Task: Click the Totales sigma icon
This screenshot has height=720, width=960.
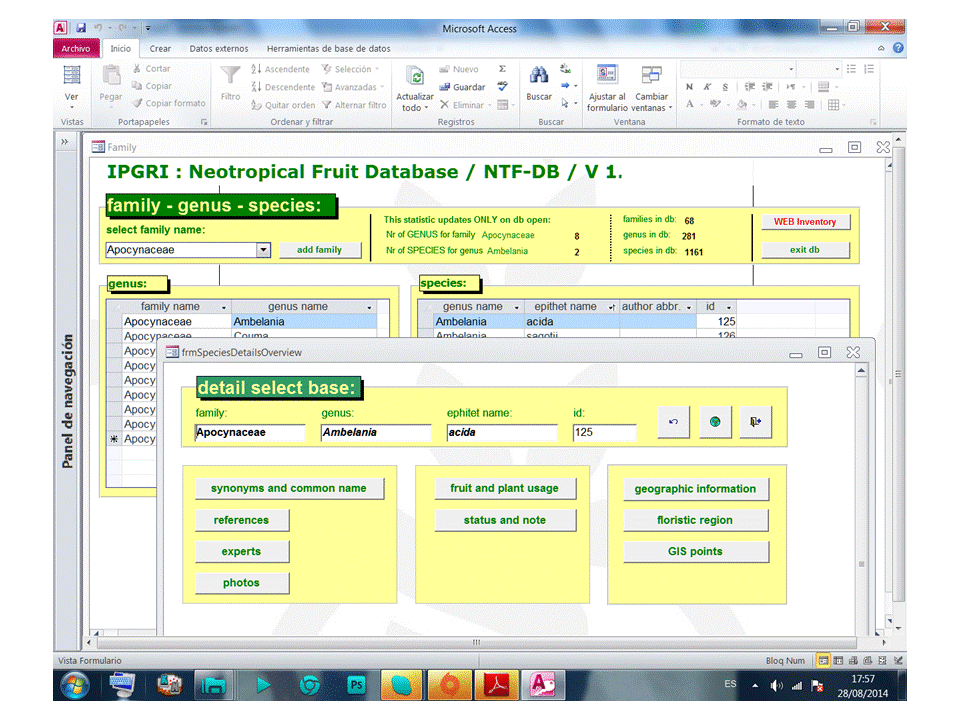Action: (502, 69)
